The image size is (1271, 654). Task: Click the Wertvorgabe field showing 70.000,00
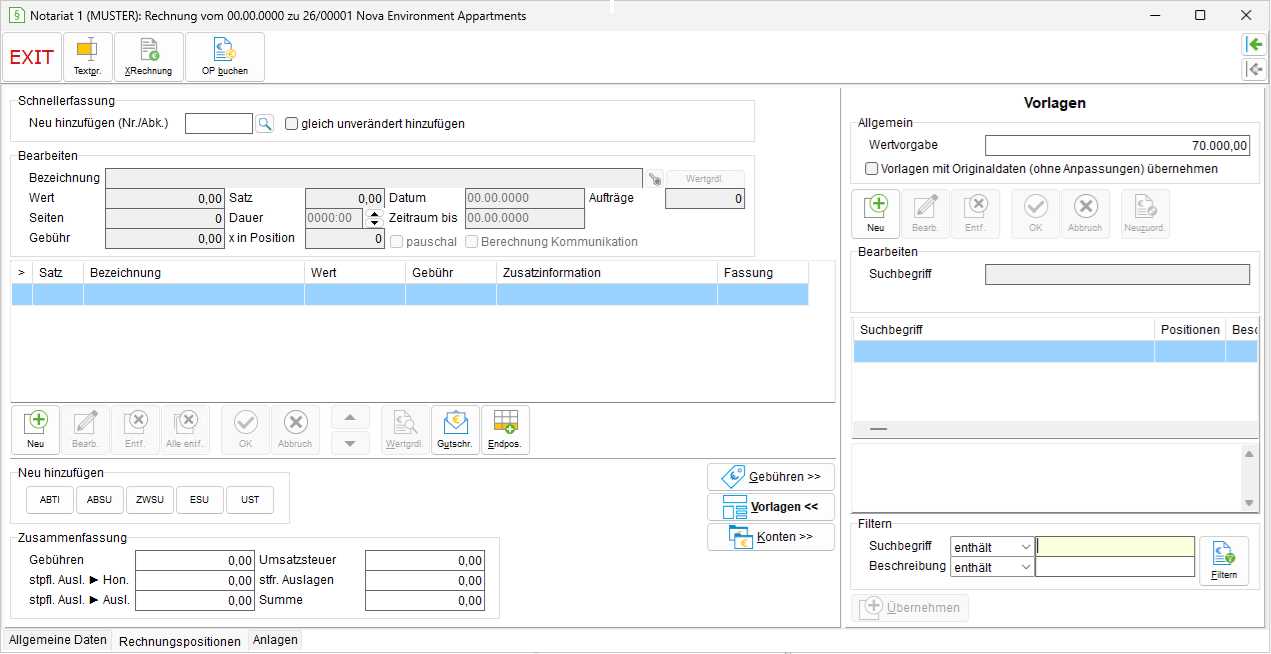click(x=1118, y=146)
